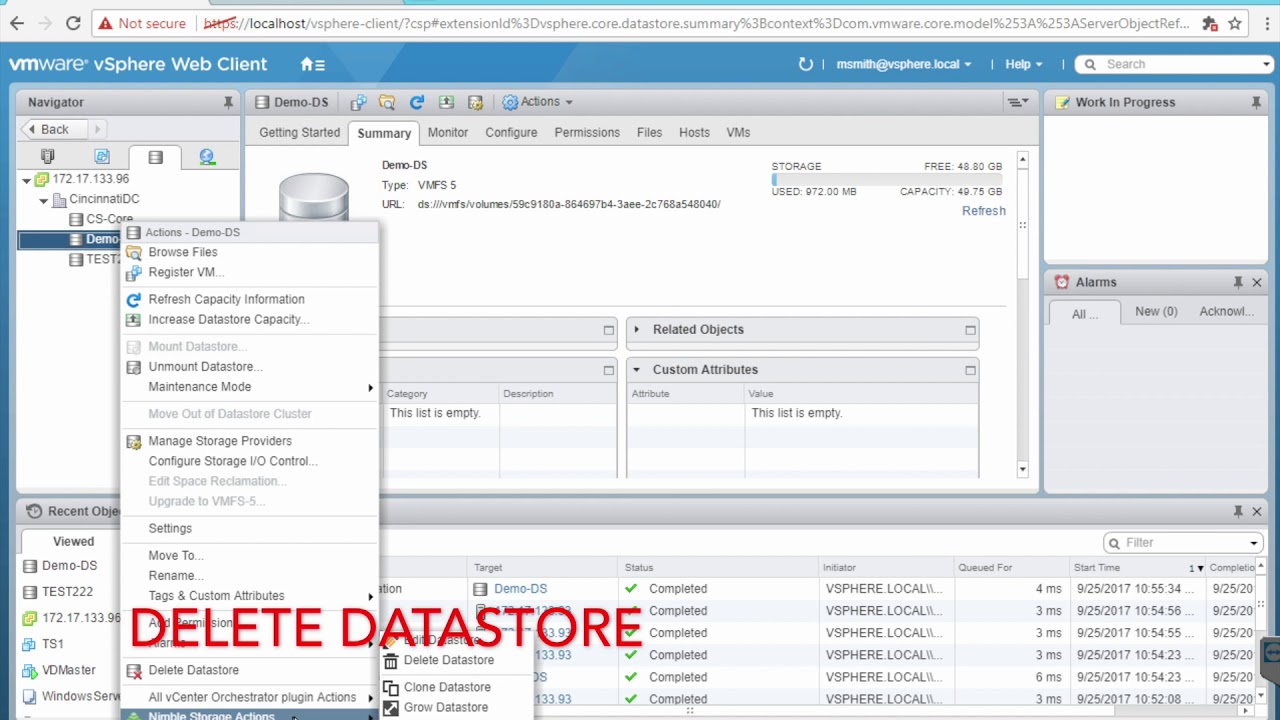The height and width of the screenshot is (720, 1280).
Task: Open TEST222 in Recent Objects list
Action: (67, 592)
